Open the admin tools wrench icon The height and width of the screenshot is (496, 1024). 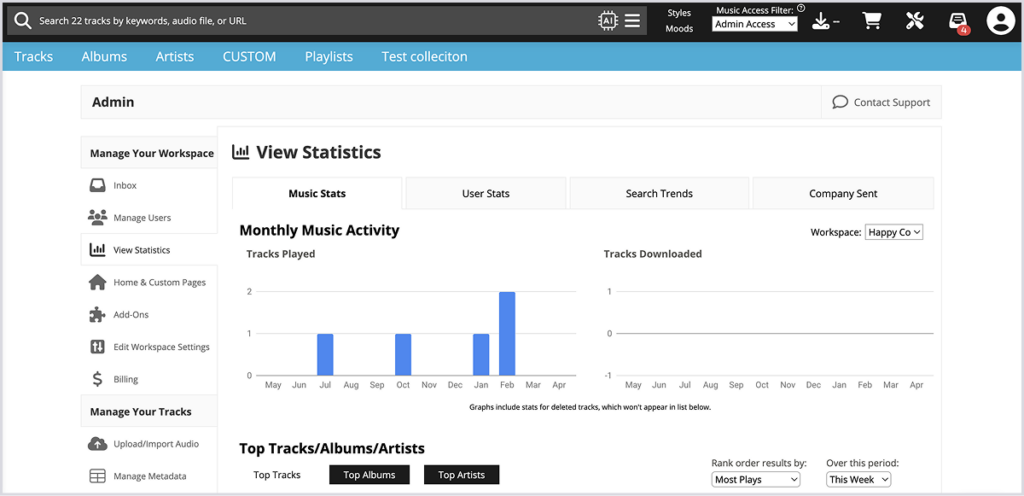point(914,21)
